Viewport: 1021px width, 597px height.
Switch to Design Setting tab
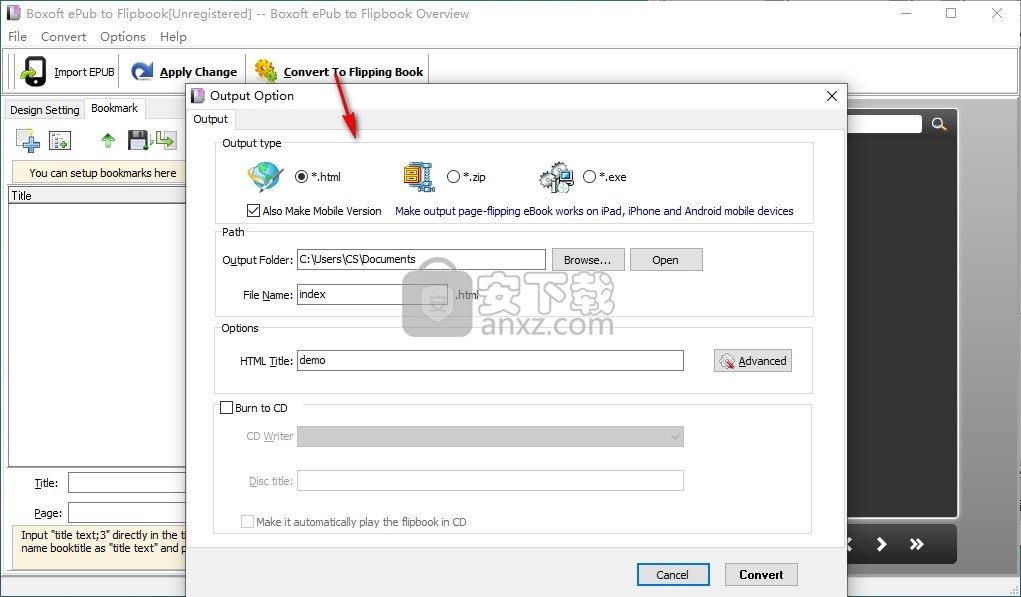point(44,110)
